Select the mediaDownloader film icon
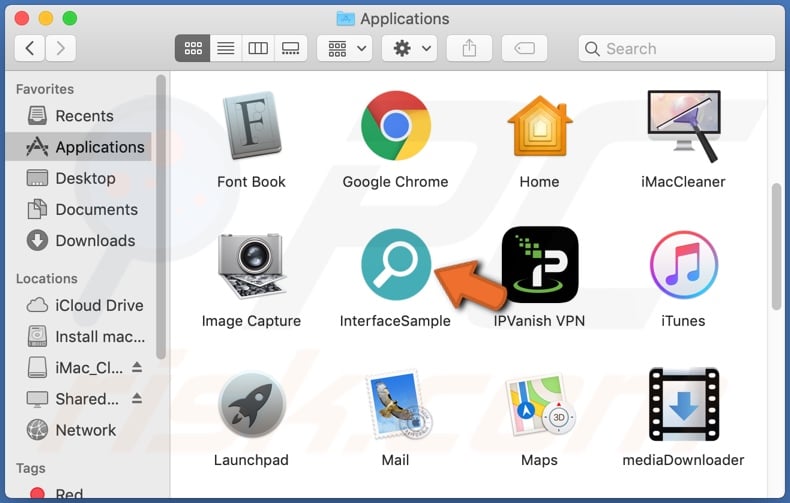The width and height of the screenshot is (790, 503). coord(684,404)
